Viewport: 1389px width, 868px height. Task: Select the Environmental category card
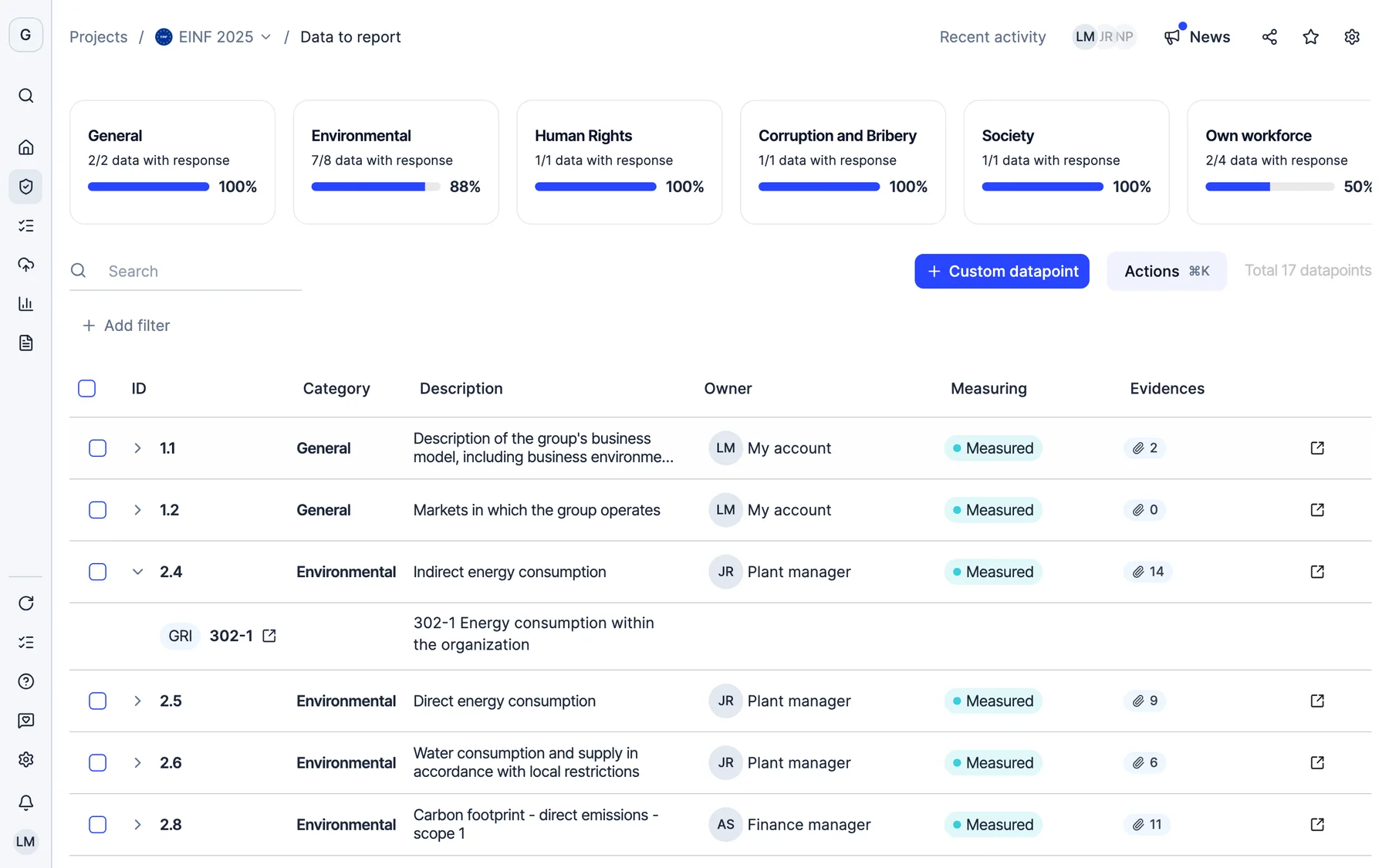[396, 162]
